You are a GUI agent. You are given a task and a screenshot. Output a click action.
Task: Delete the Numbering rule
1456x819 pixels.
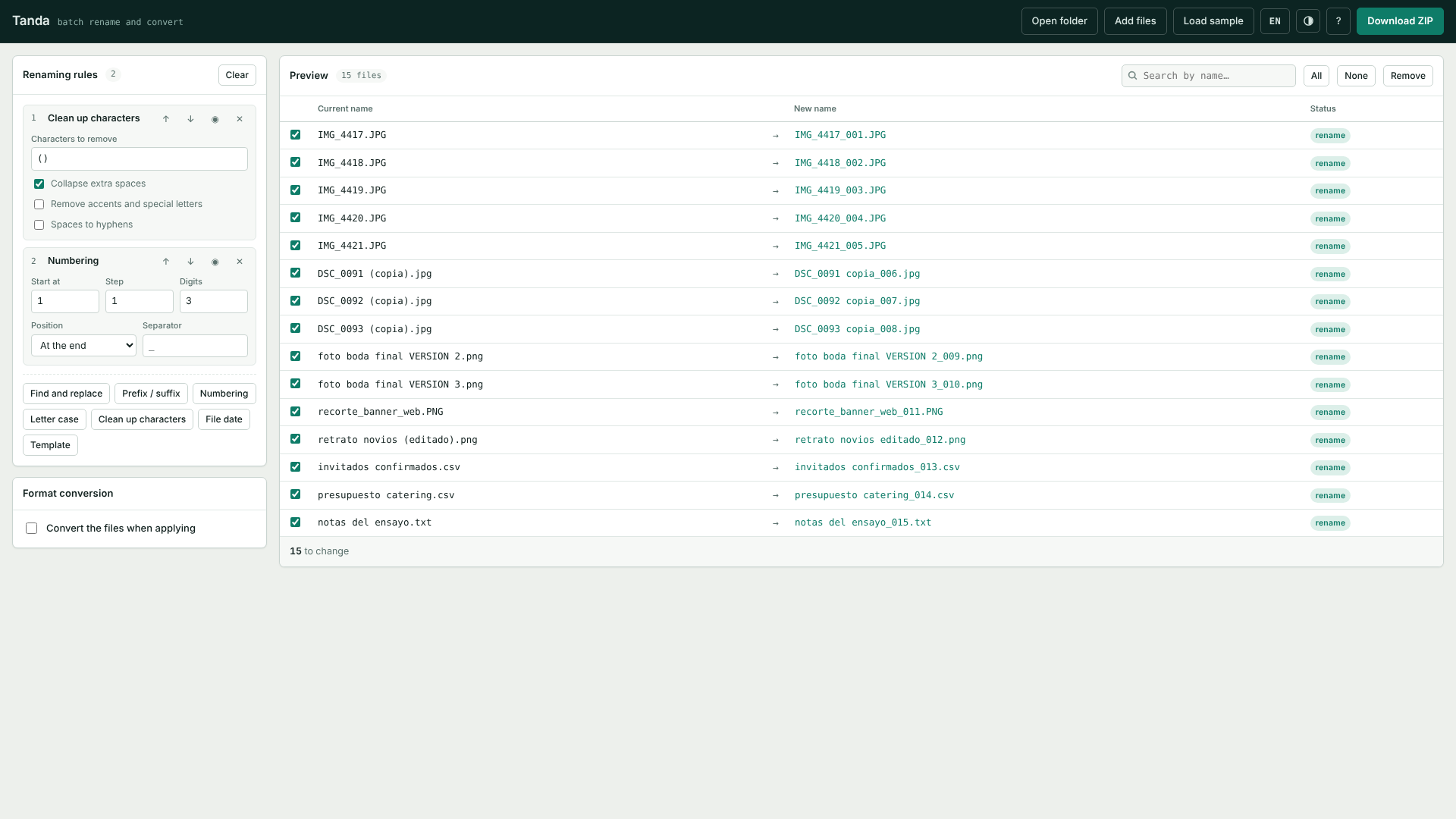(x=240, y=262)
